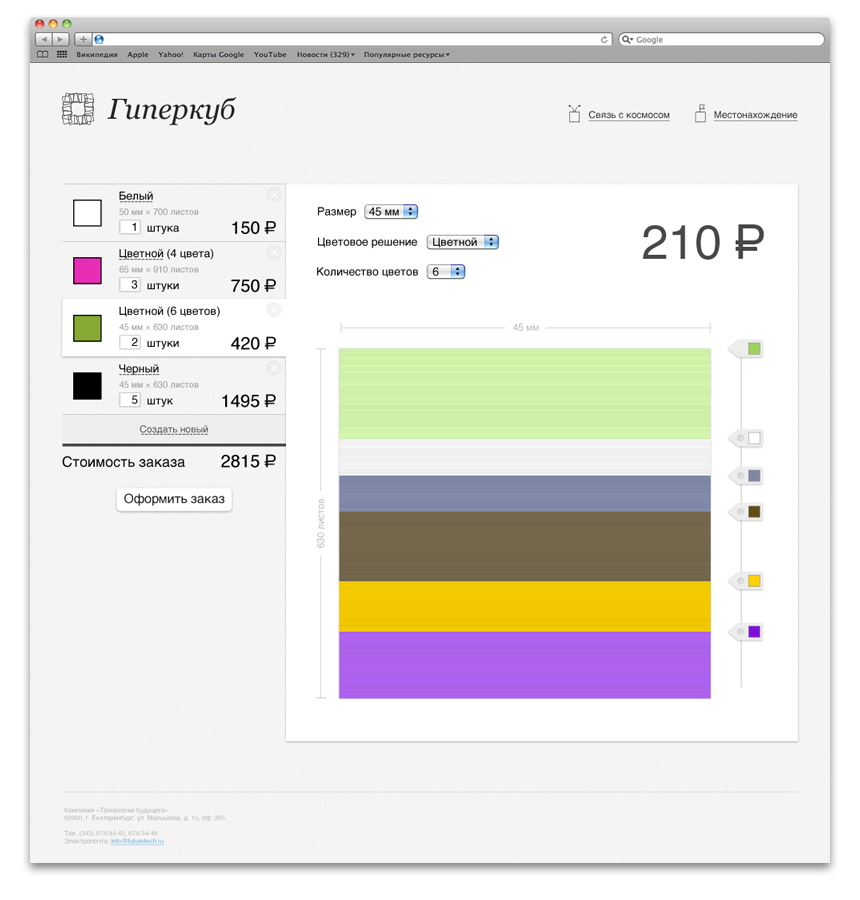Viewport: 860px width, 900px height.
Task: Click the location icon near Местонахождение
Action: [x=700, y=114]
